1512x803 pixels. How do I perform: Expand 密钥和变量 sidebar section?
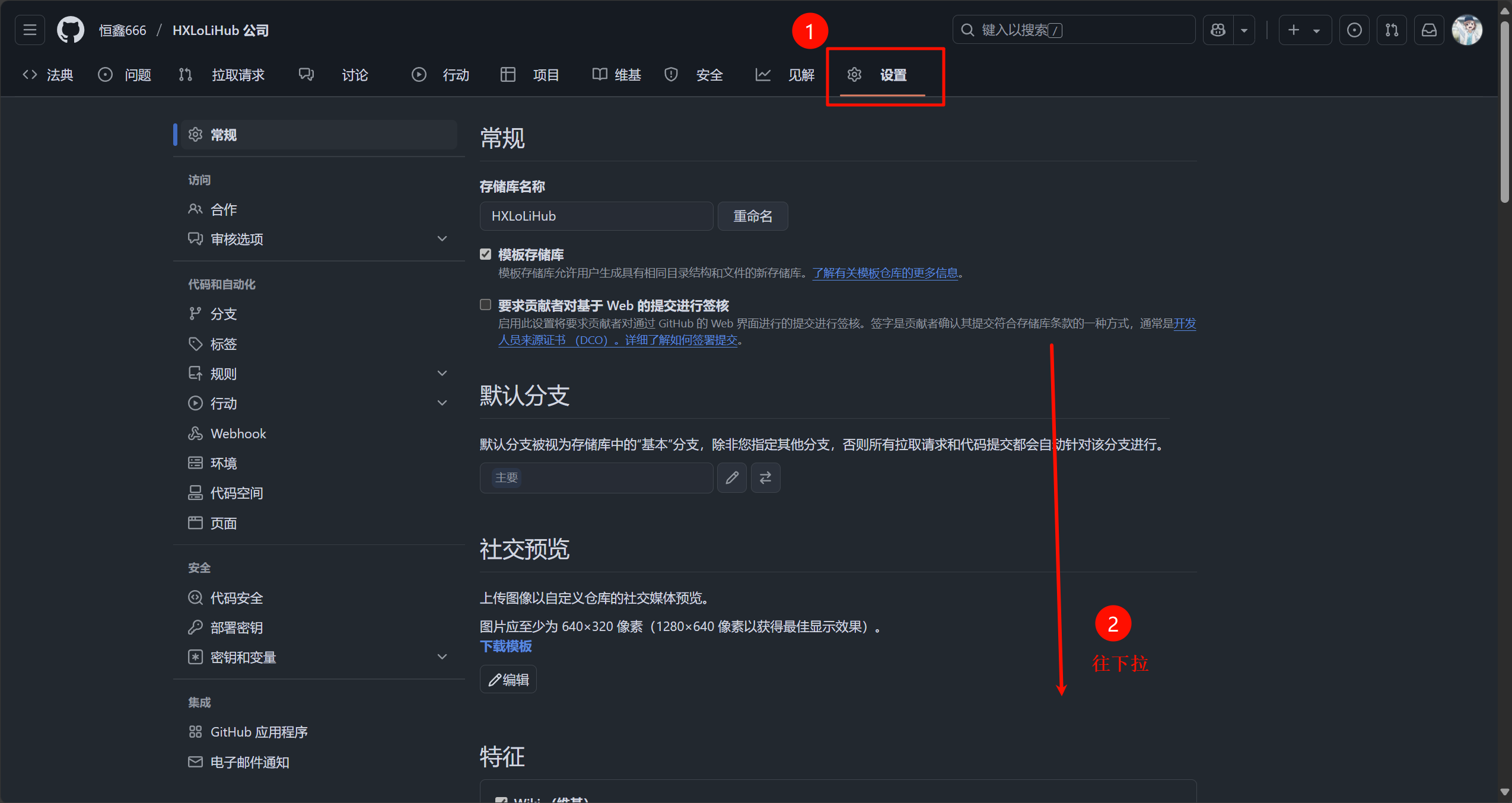tap(319, 657)
